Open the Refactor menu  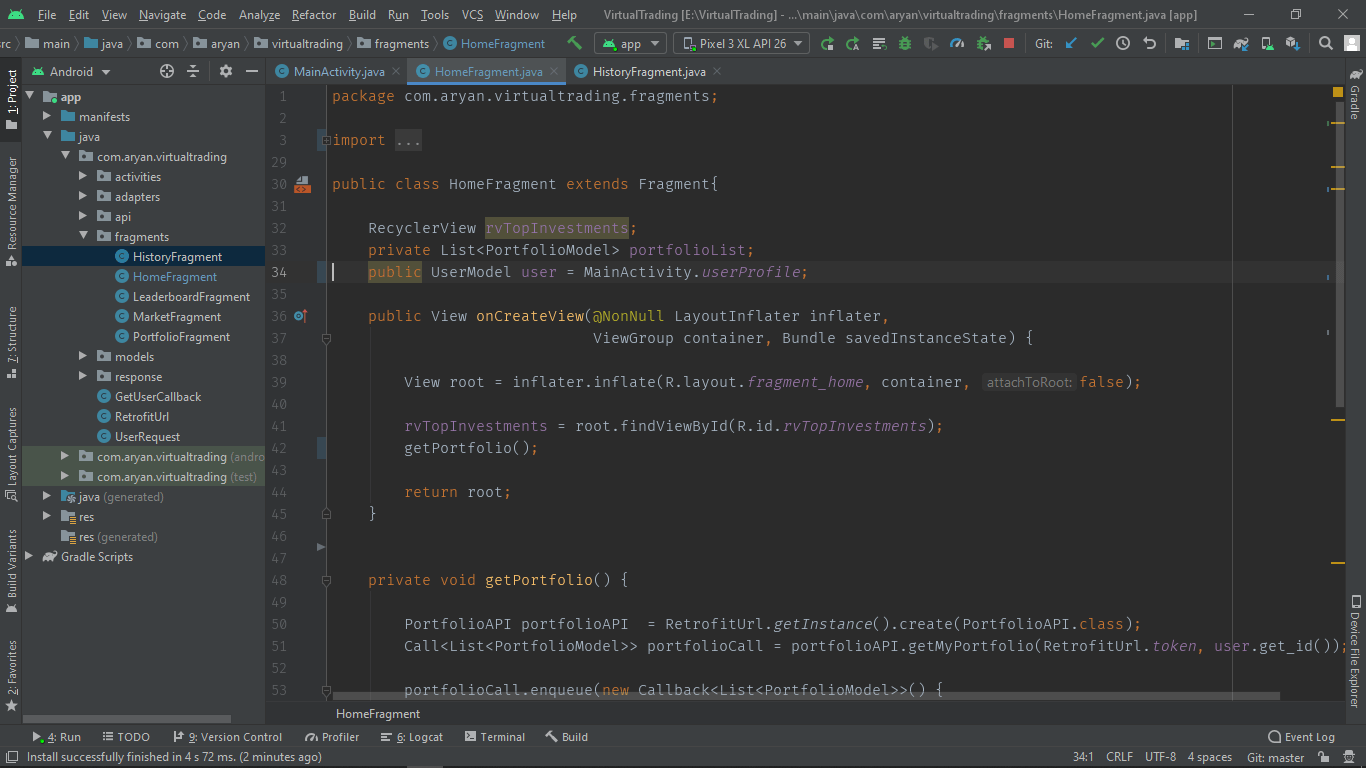click(313, 15)
